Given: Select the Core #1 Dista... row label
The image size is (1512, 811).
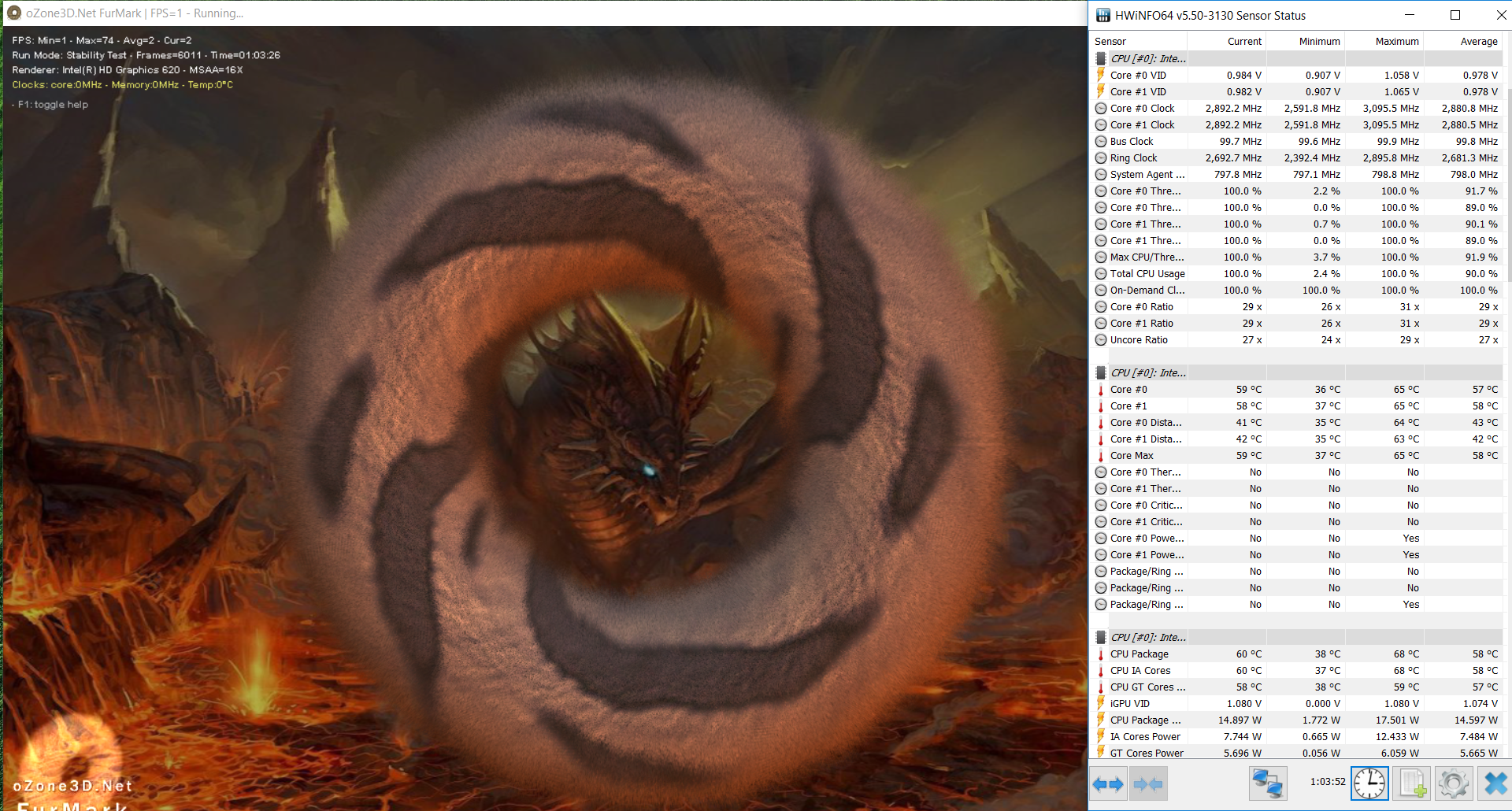Looking at the screenshot, I should point(1146,439).
